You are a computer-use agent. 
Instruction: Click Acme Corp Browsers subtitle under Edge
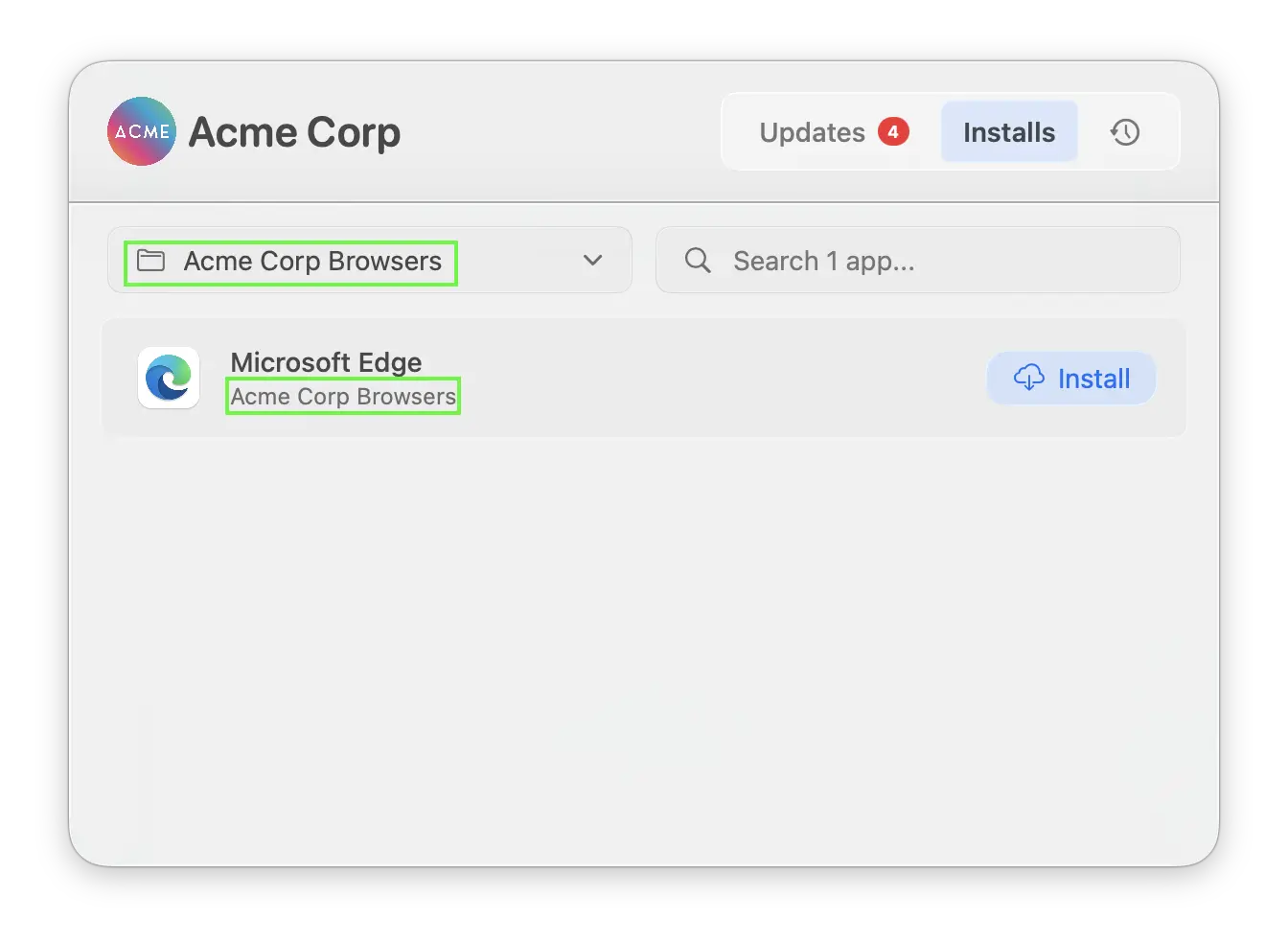click(x=343, y=396)
